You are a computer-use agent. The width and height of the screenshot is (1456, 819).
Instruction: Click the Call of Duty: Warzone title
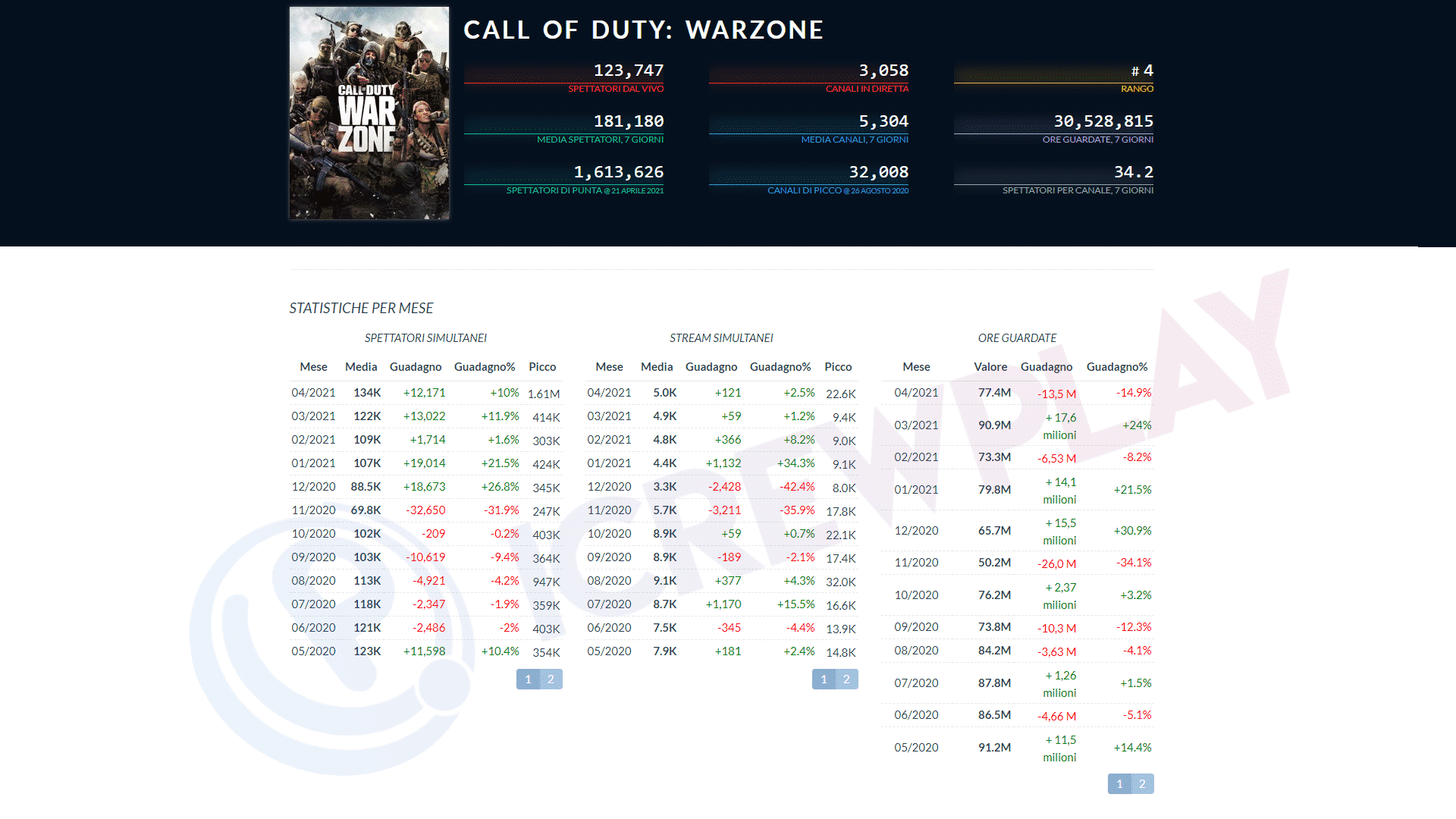tap(643, 30)
